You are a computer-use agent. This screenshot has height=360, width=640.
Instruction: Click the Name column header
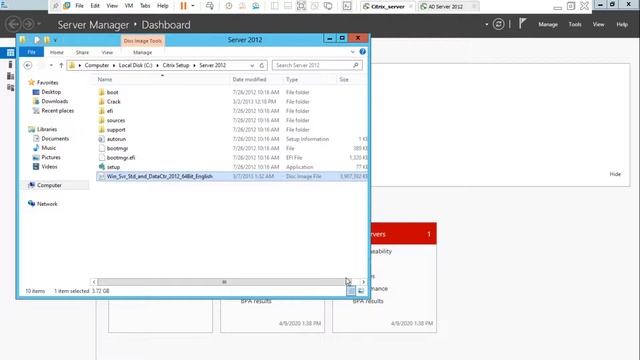[105, 80]
